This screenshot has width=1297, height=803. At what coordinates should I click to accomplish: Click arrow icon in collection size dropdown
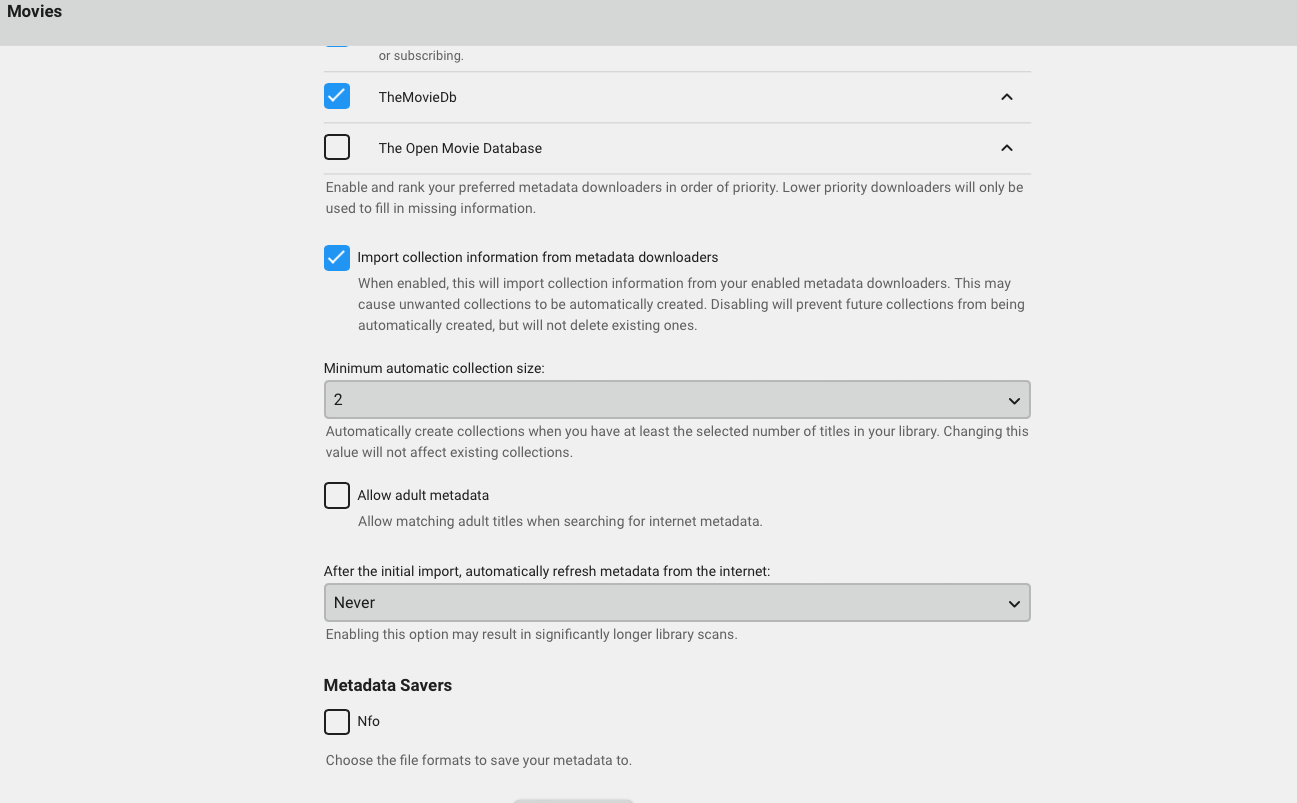point(1014,400)
